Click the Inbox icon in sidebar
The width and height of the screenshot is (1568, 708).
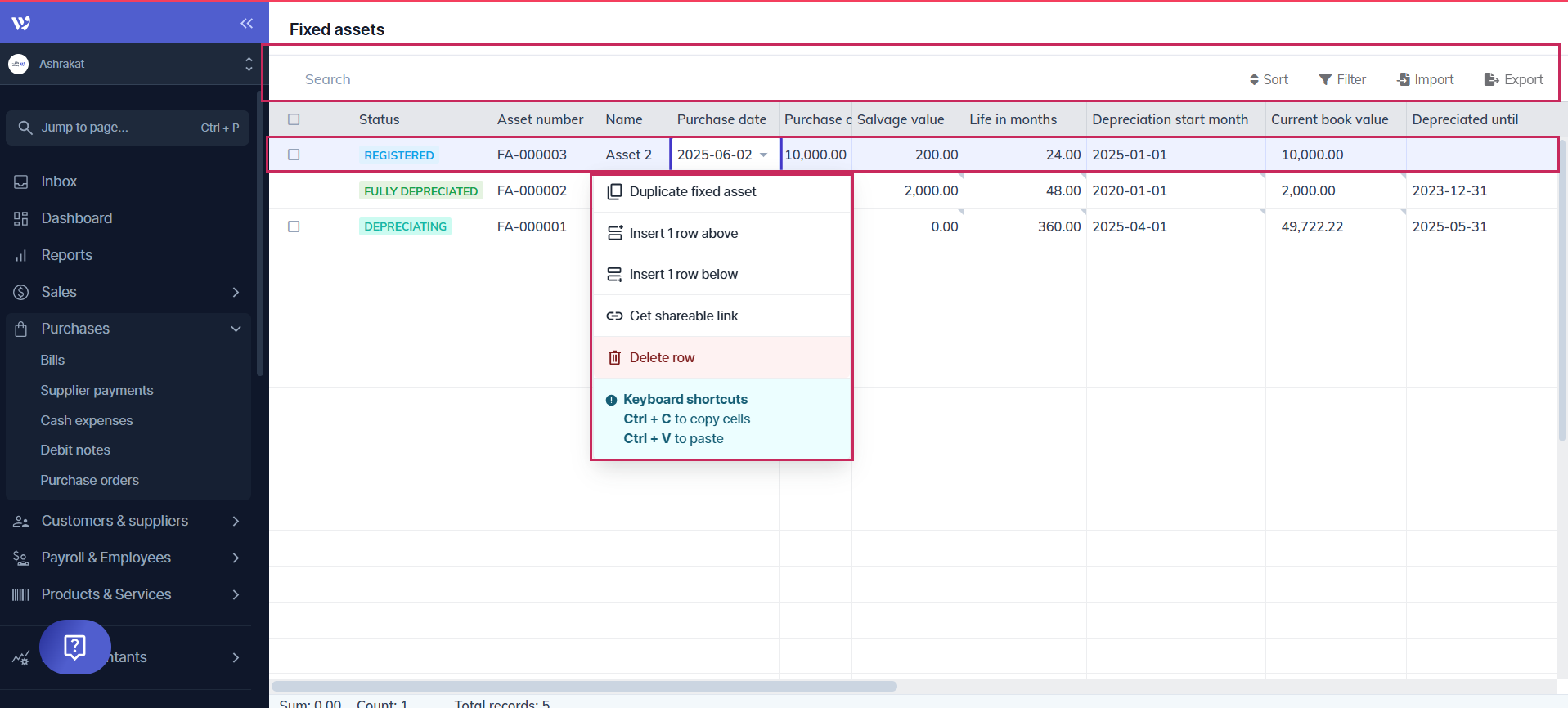tap(21, 181)
